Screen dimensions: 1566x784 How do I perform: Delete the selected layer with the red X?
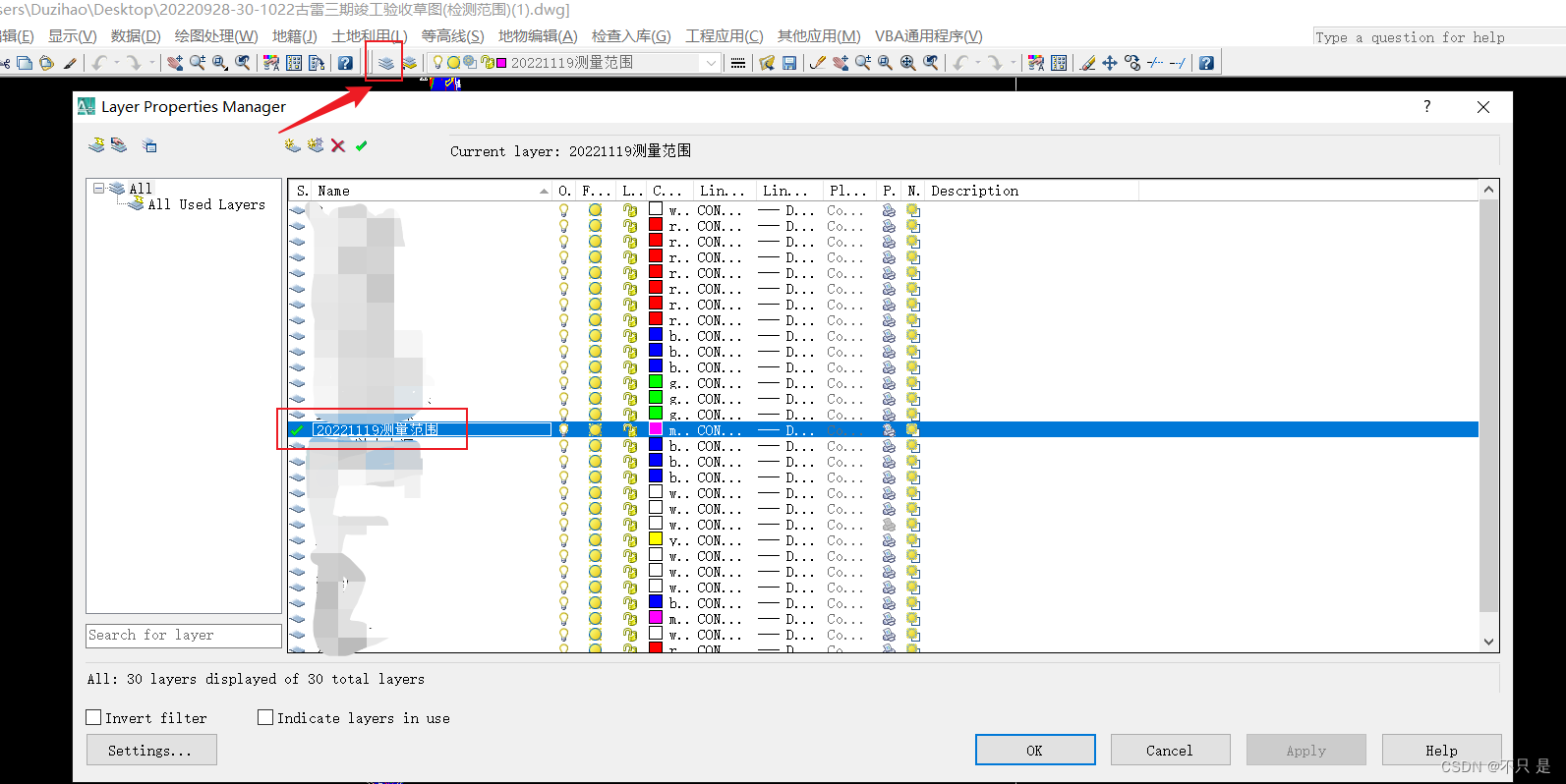point(338,145)
